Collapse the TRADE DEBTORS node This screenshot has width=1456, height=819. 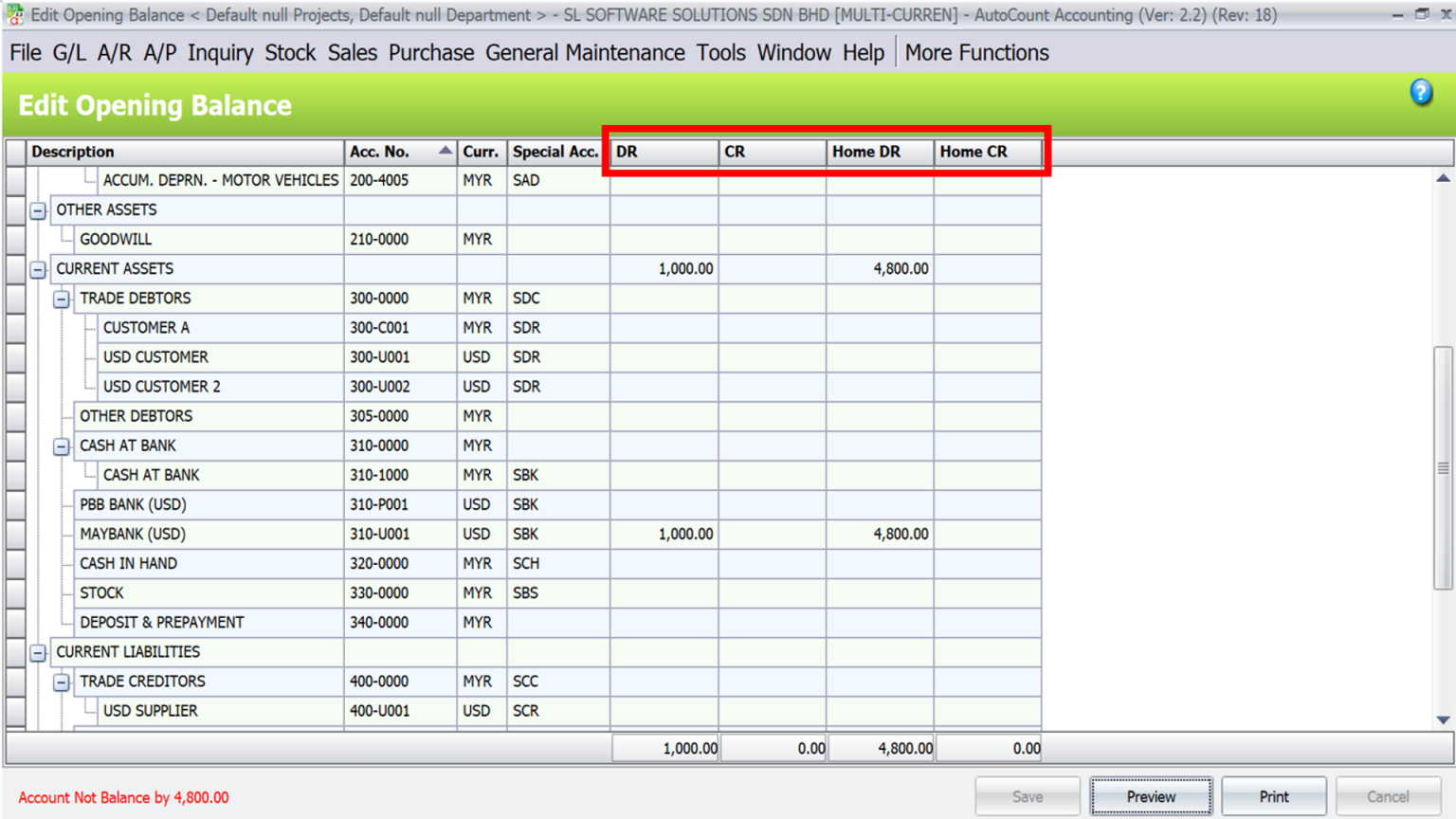point(62,300)
